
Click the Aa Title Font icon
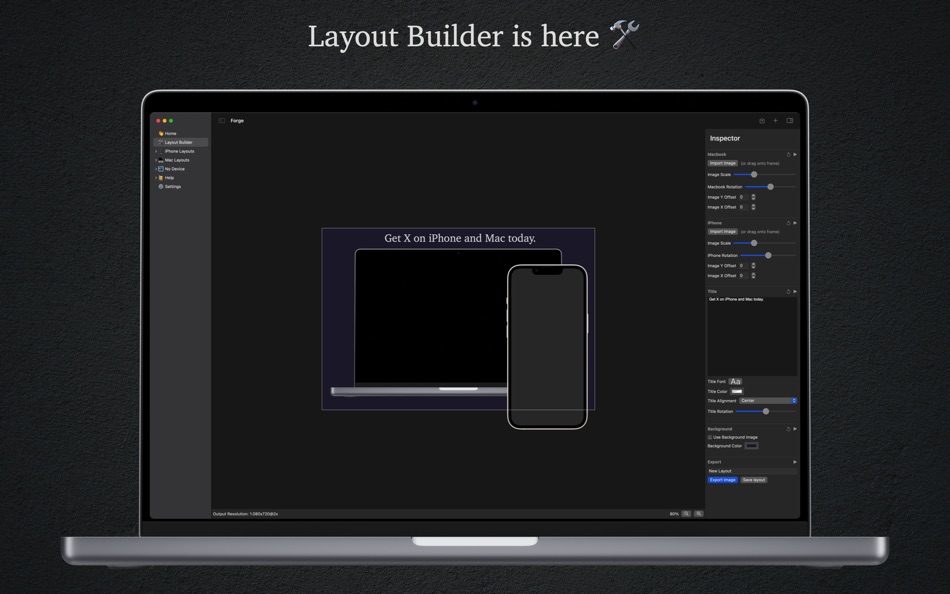pos(735,381)
